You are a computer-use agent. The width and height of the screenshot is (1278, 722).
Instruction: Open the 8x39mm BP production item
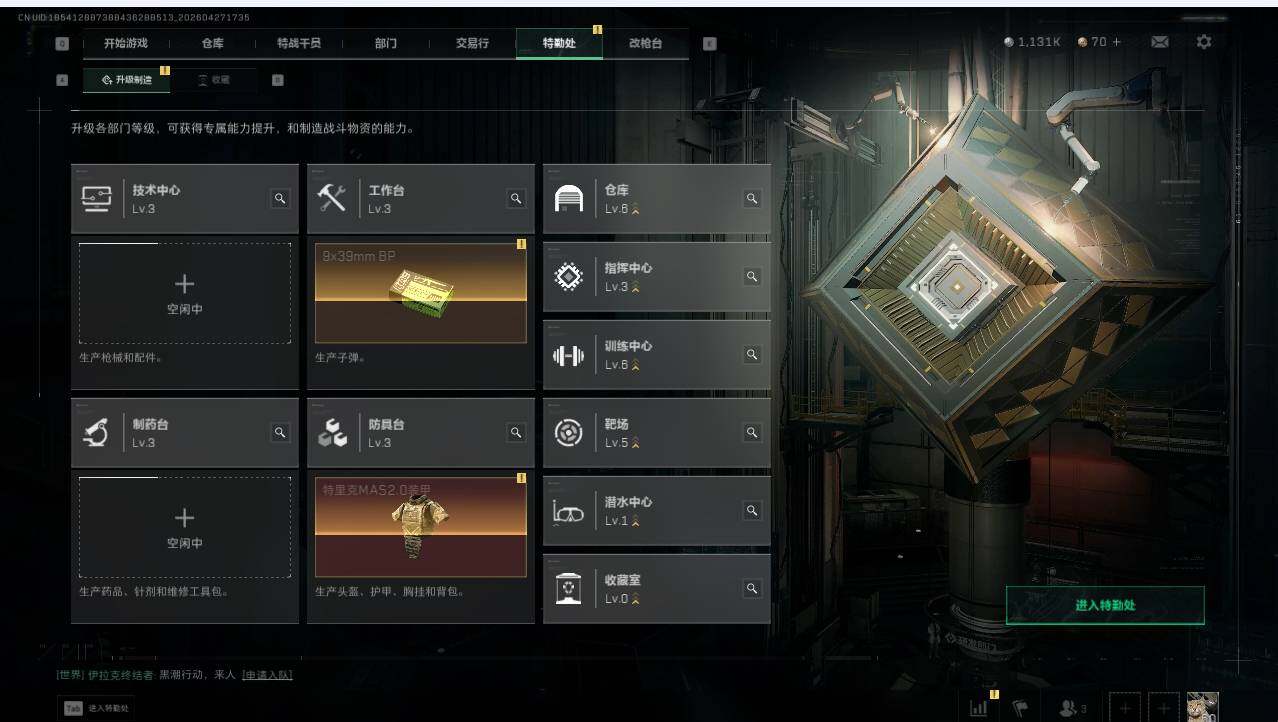(421, 293)
